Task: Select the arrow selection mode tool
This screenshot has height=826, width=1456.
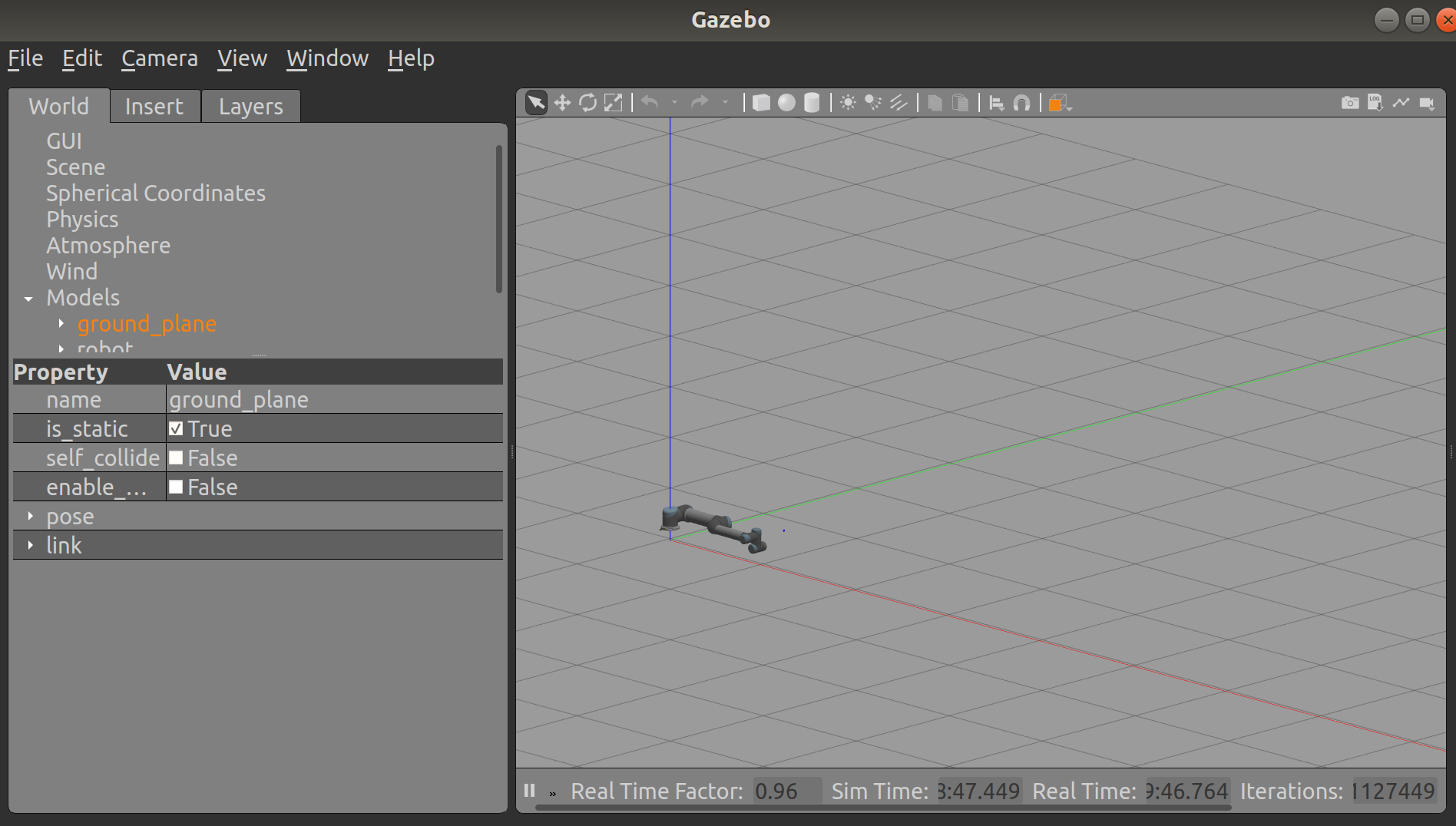Action: pyautogui.click(x=536, y=103)
